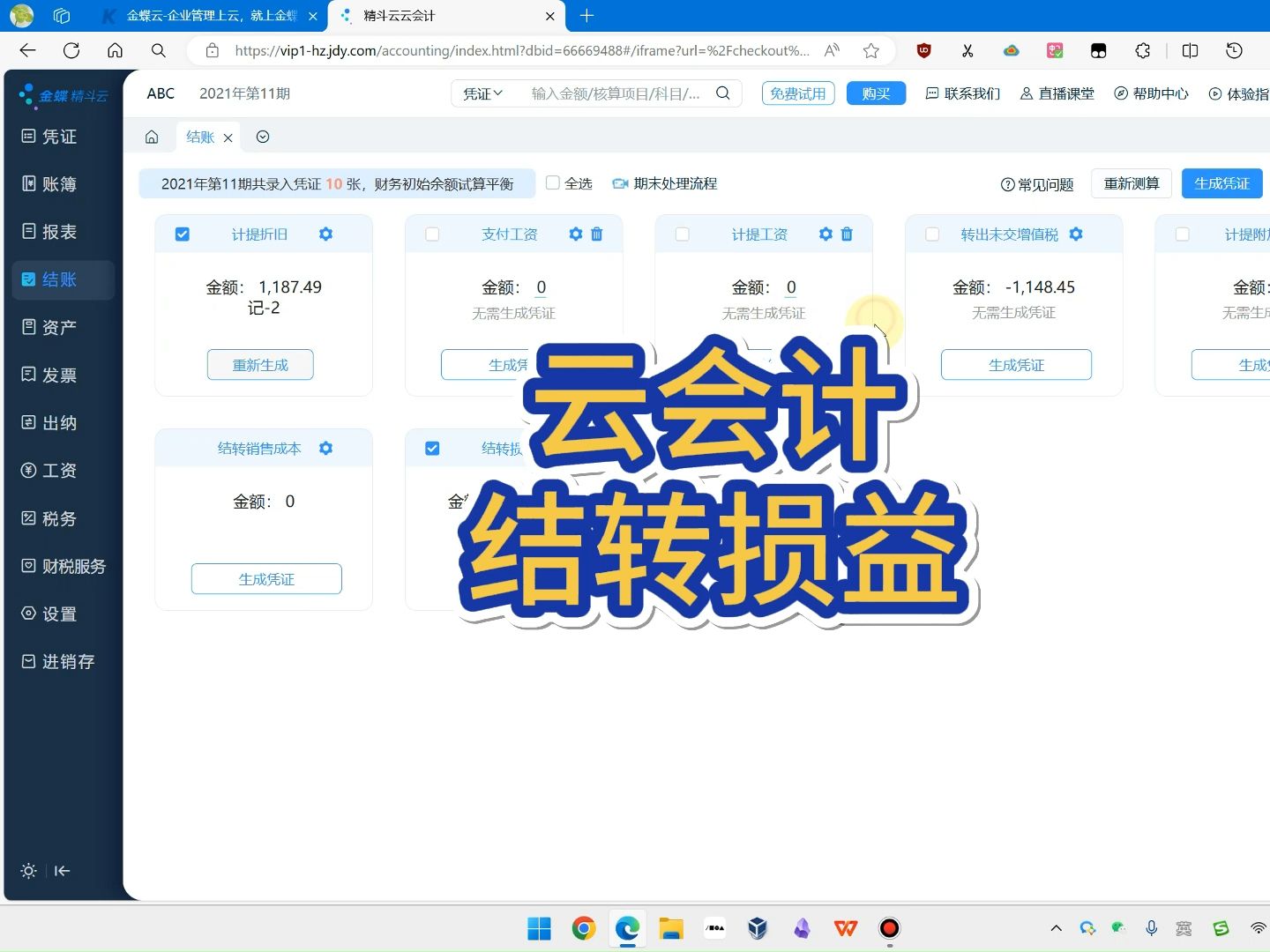
Task: Launch Chrome from the taskbar
Action: coord(583,928)
